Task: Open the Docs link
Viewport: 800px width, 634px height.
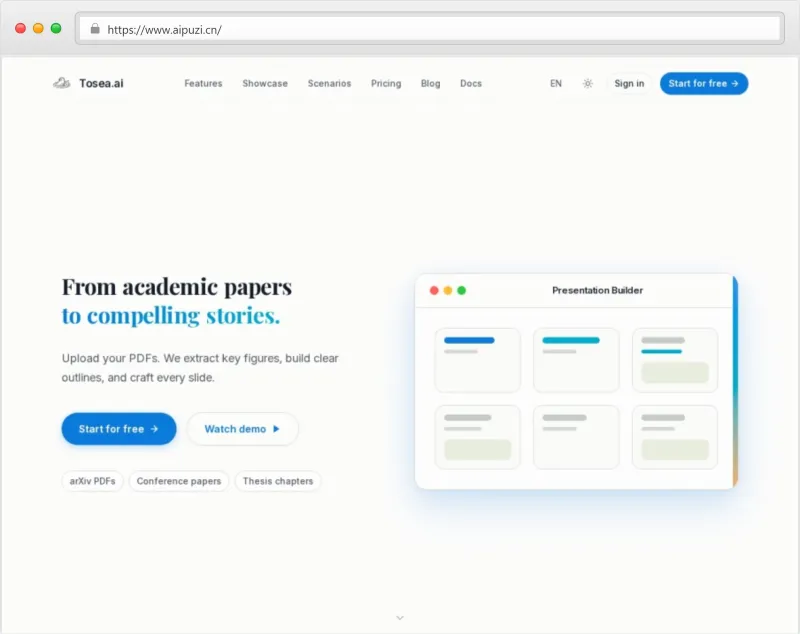Action: [471, 84]
